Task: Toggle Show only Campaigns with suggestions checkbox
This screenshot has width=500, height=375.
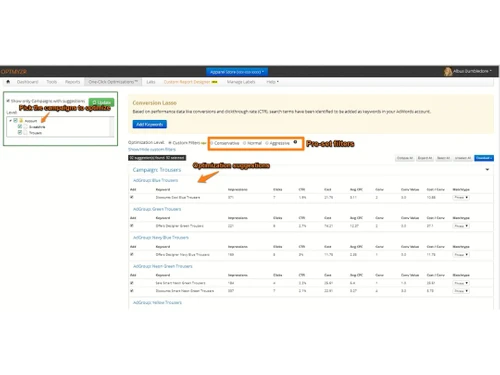Action: click(8, 101)
